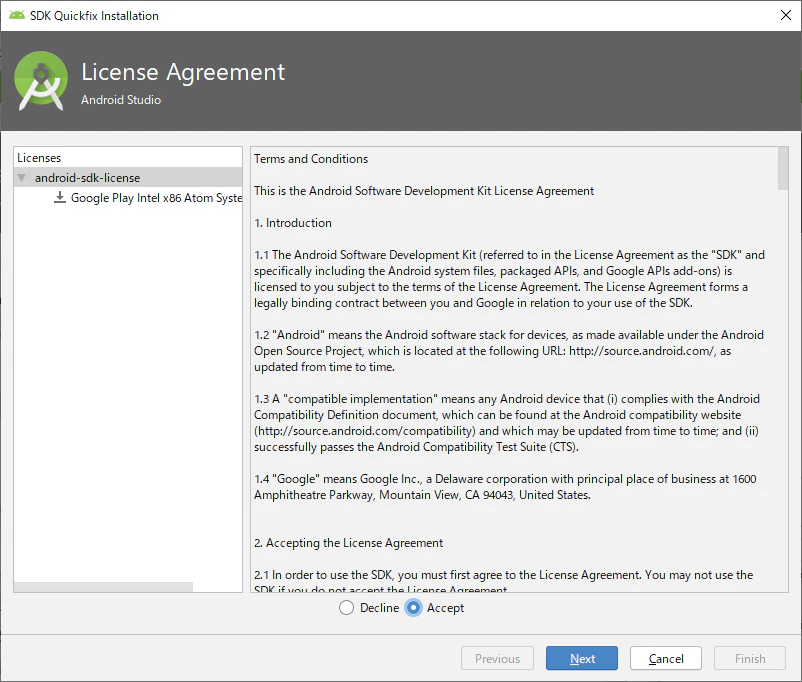Click the Android robot title bar icon
Image resolution: width=802 pixels, height=682 pixels.
click(17, 15)
